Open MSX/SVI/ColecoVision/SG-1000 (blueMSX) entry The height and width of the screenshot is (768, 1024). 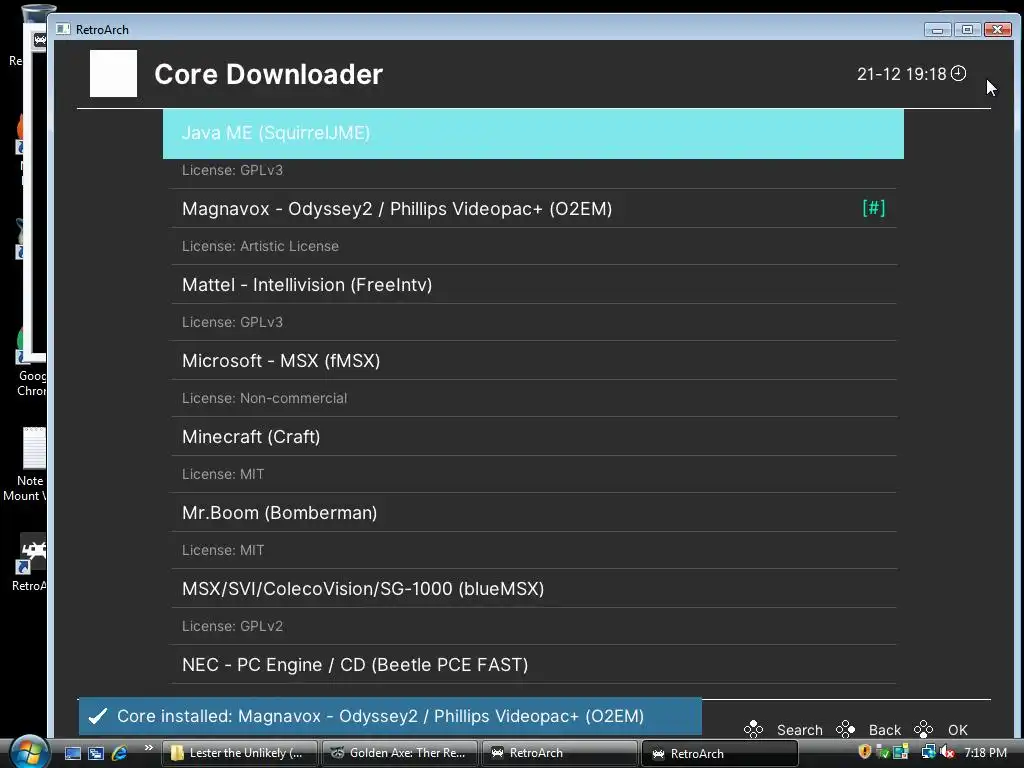(533, 589)
